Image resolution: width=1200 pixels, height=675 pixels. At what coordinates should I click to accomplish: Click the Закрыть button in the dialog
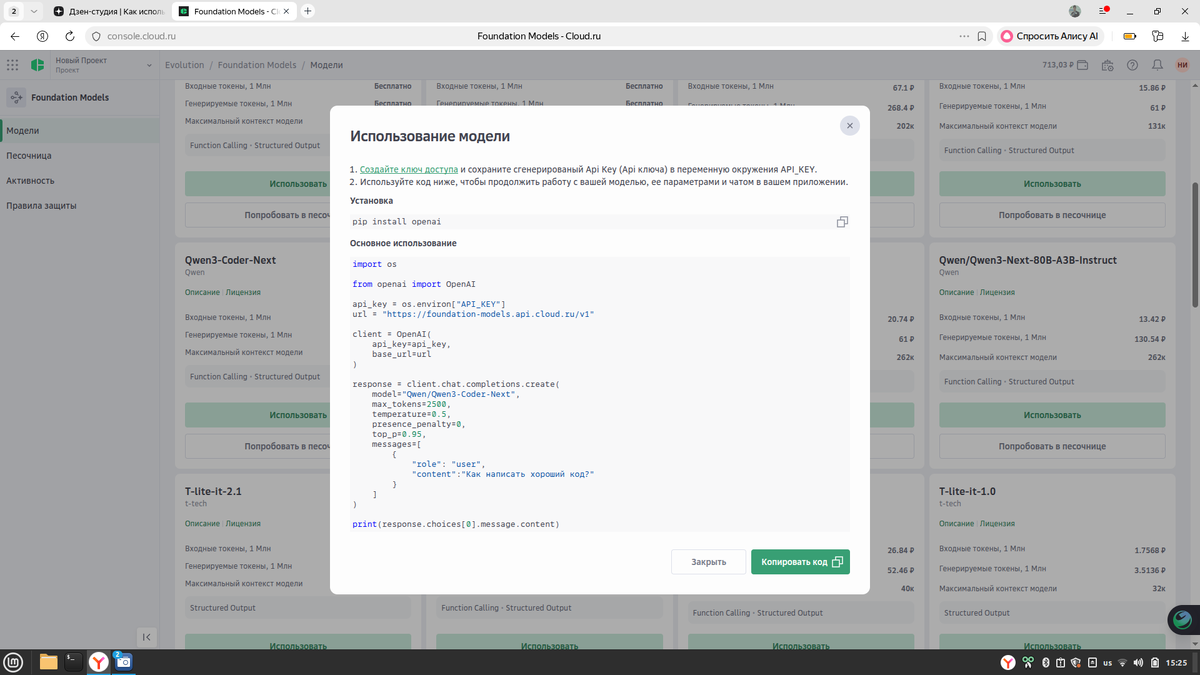[x=708, y=562]
